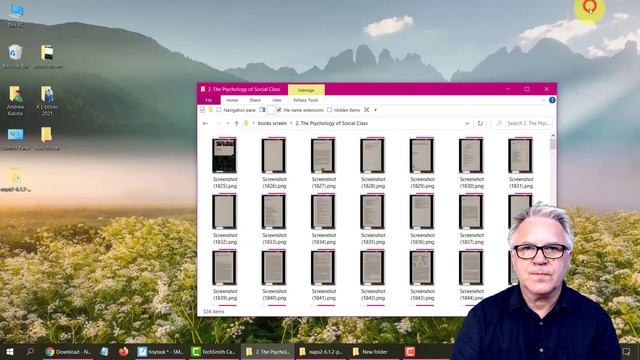Toggle the Navigation pane checkbox
Viewport: 640px width, 360px height.
click(x=219, y=110)
